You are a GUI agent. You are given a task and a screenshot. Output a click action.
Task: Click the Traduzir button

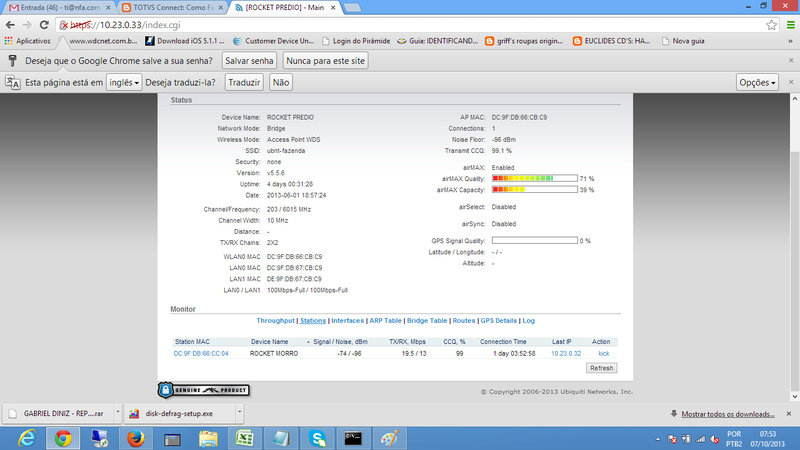pos(244,82)
